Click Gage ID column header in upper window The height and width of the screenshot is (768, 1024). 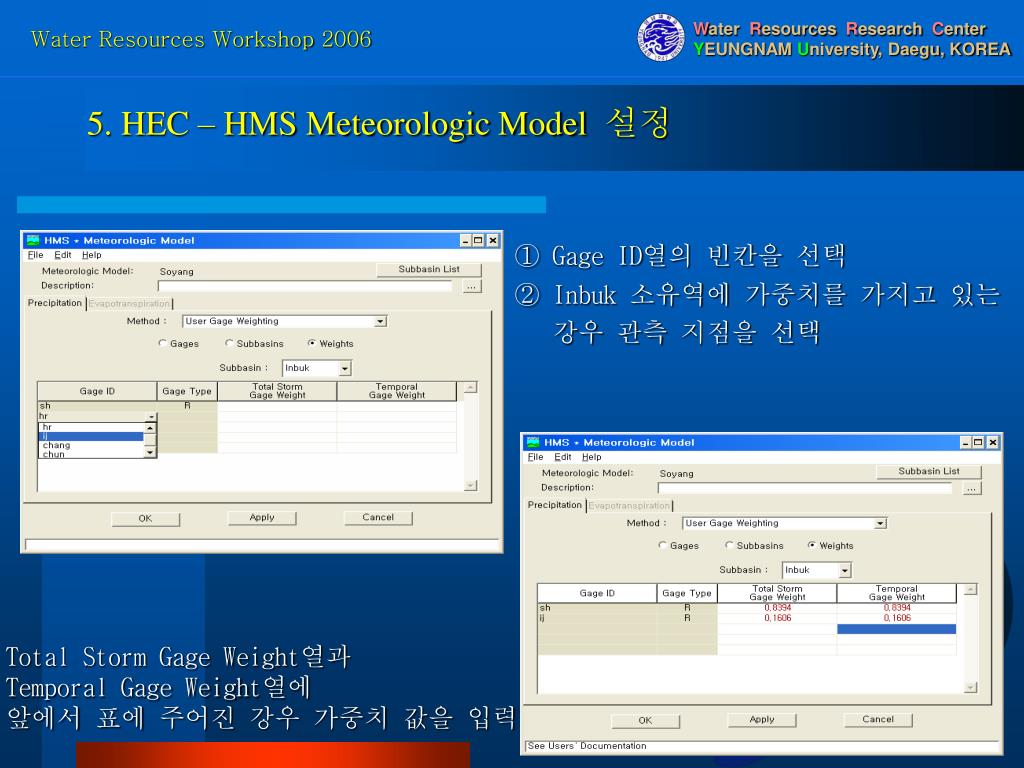click(97, 391)
